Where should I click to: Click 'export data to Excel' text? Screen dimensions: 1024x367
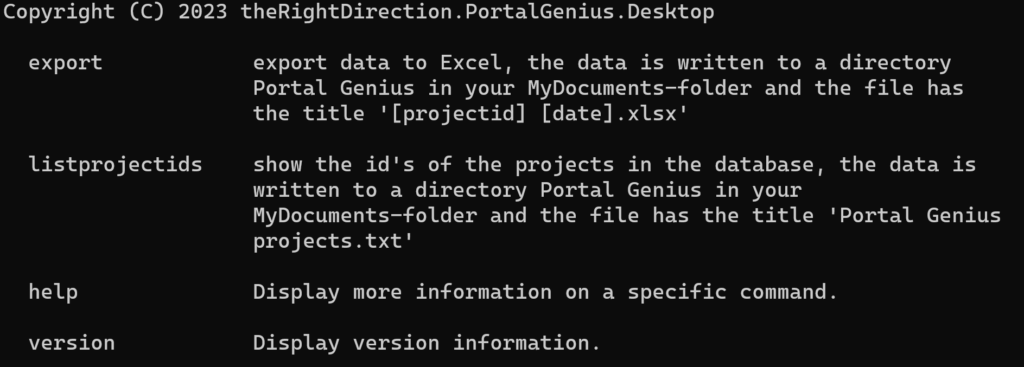click(377, 63)
